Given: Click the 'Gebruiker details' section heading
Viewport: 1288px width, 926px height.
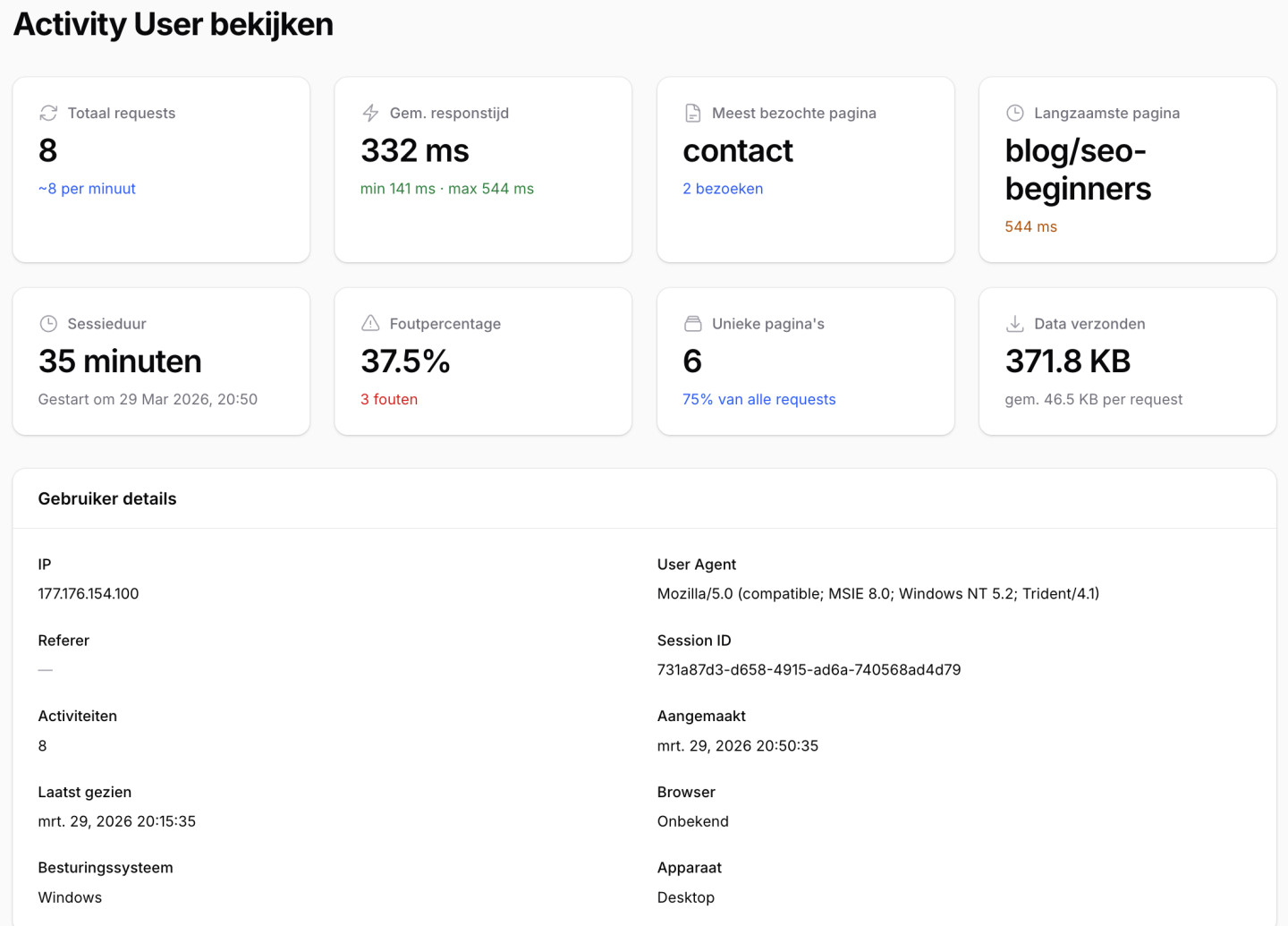Looking at the screenshot, I should [107, 499].
